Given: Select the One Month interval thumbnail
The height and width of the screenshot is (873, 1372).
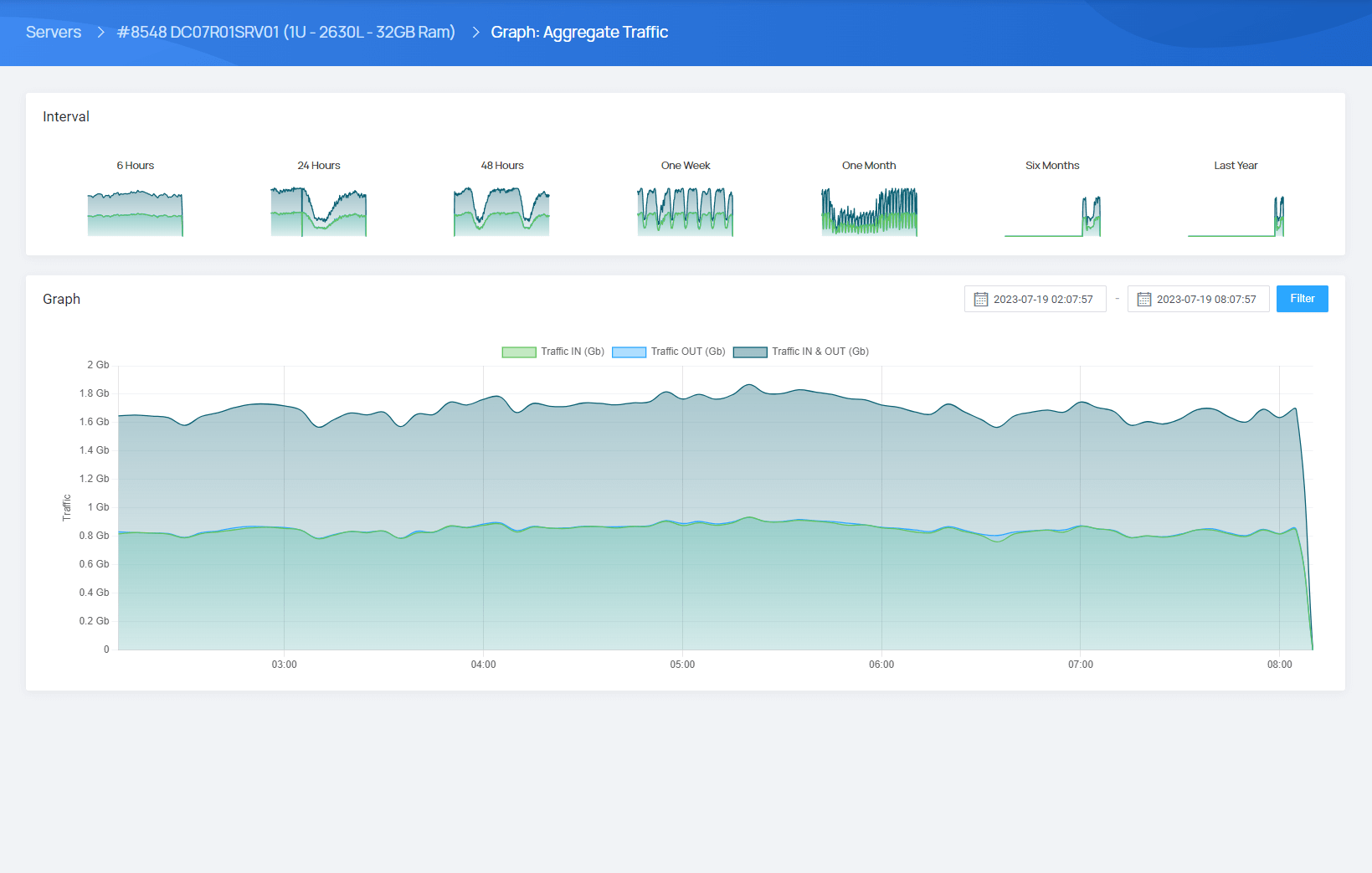Looking at the screenshot, I should 869,213.
